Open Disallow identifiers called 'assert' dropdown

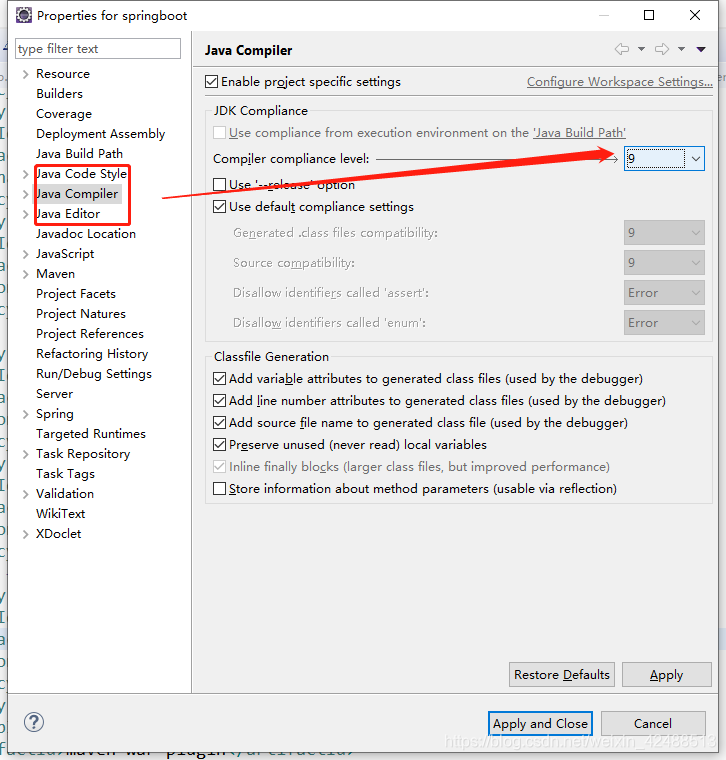pyautogui.click(x=664, y=293)
